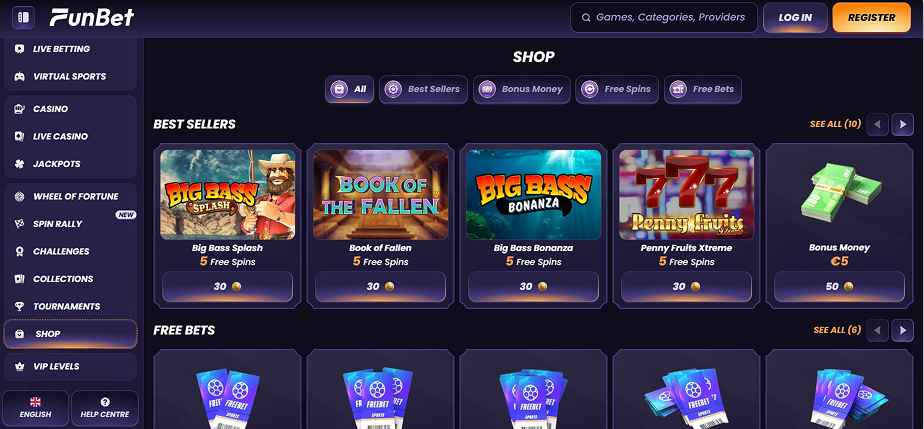The width and height of the screenshot is (924, 429).
Task: Open the Help Centre question mark icon
Action: click(x=105, y=402)
